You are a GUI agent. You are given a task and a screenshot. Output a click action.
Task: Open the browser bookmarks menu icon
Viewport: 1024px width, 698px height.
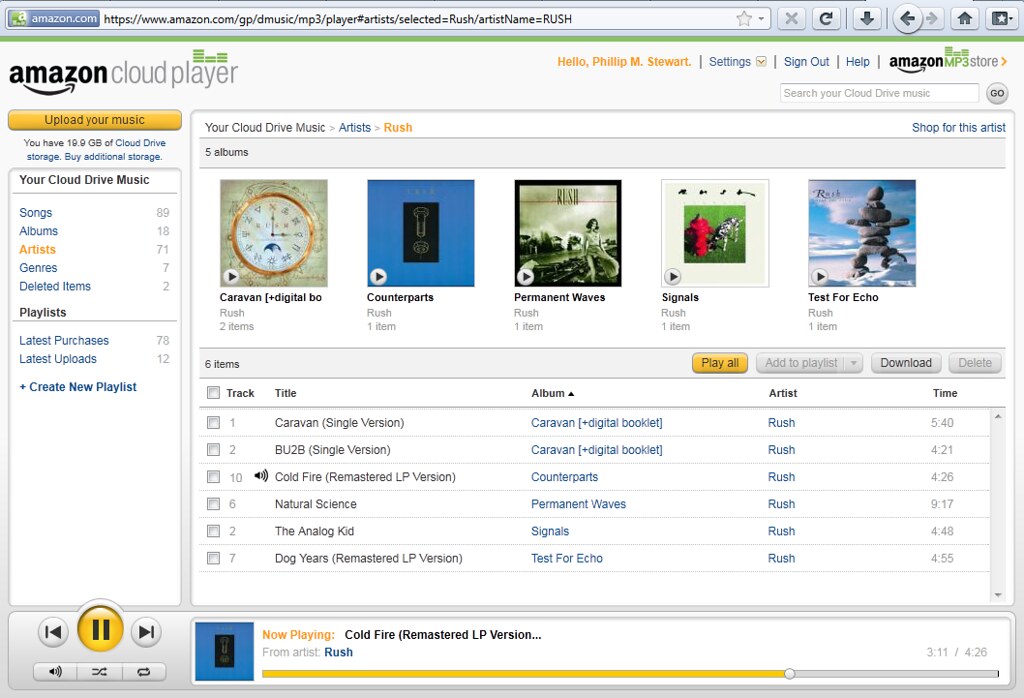(1000, 18)
